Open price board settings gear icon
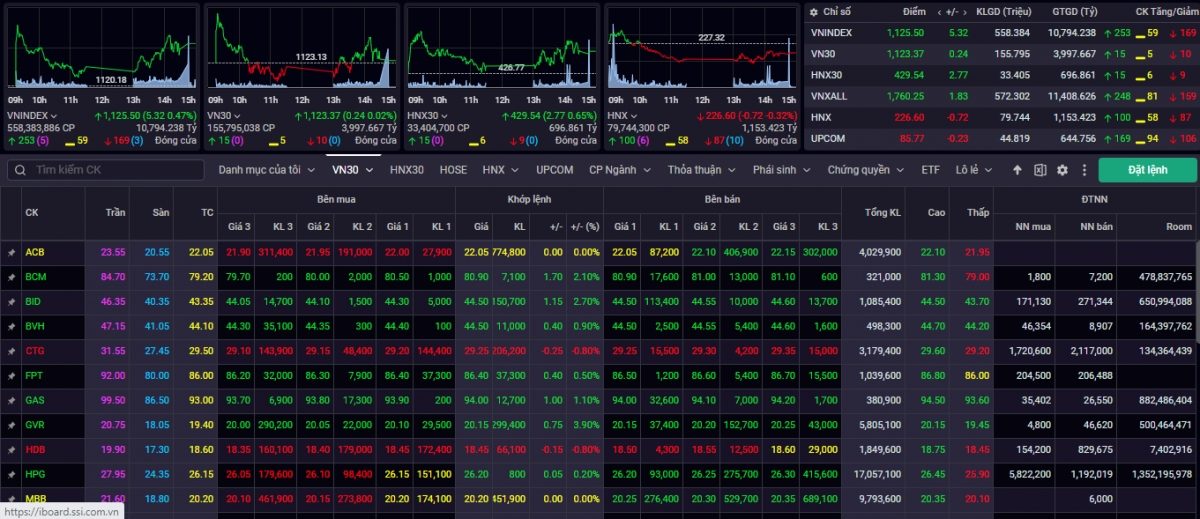The width and height of the screenshot is (1200, 519). (1062, 170)
